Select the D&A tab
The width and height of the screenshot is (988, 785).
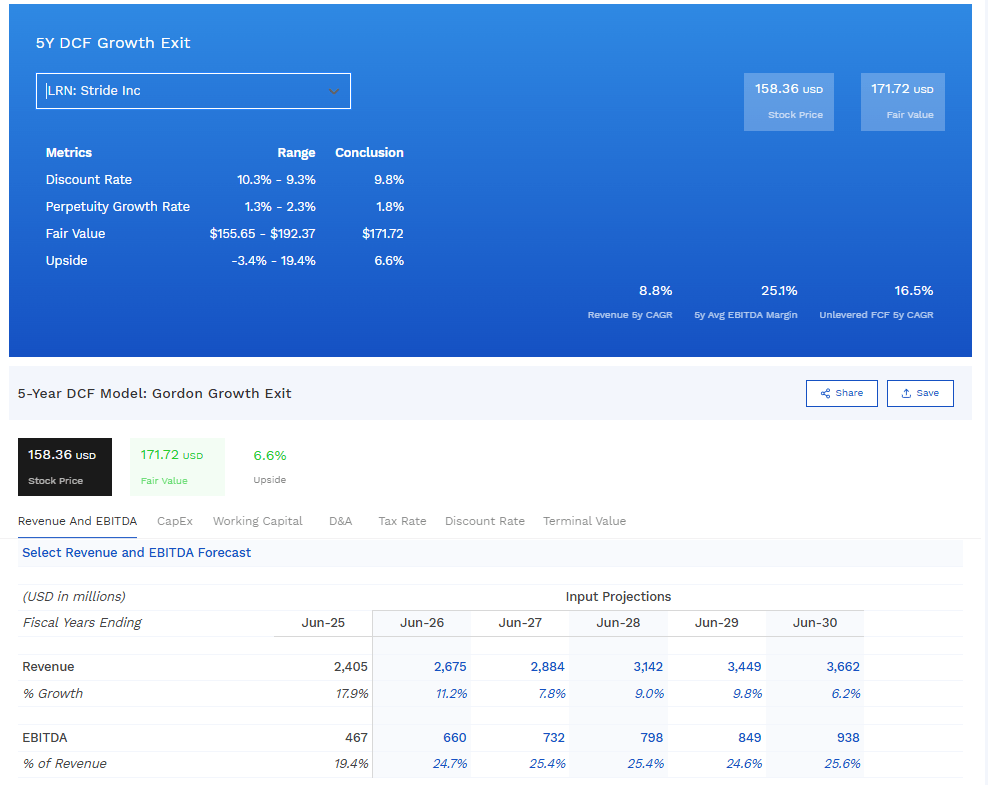click(x=340, y=521)
